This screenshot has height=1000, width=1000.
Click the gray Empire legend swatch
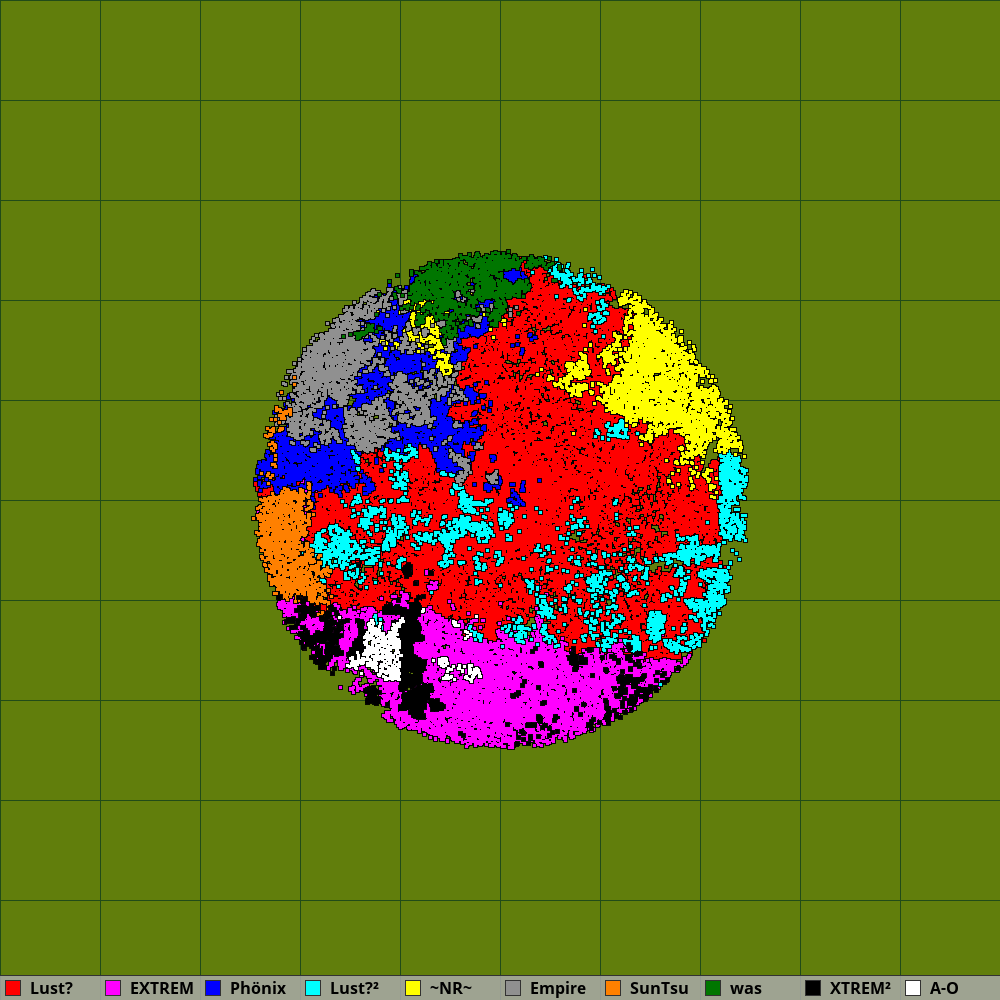coord(513,988)
